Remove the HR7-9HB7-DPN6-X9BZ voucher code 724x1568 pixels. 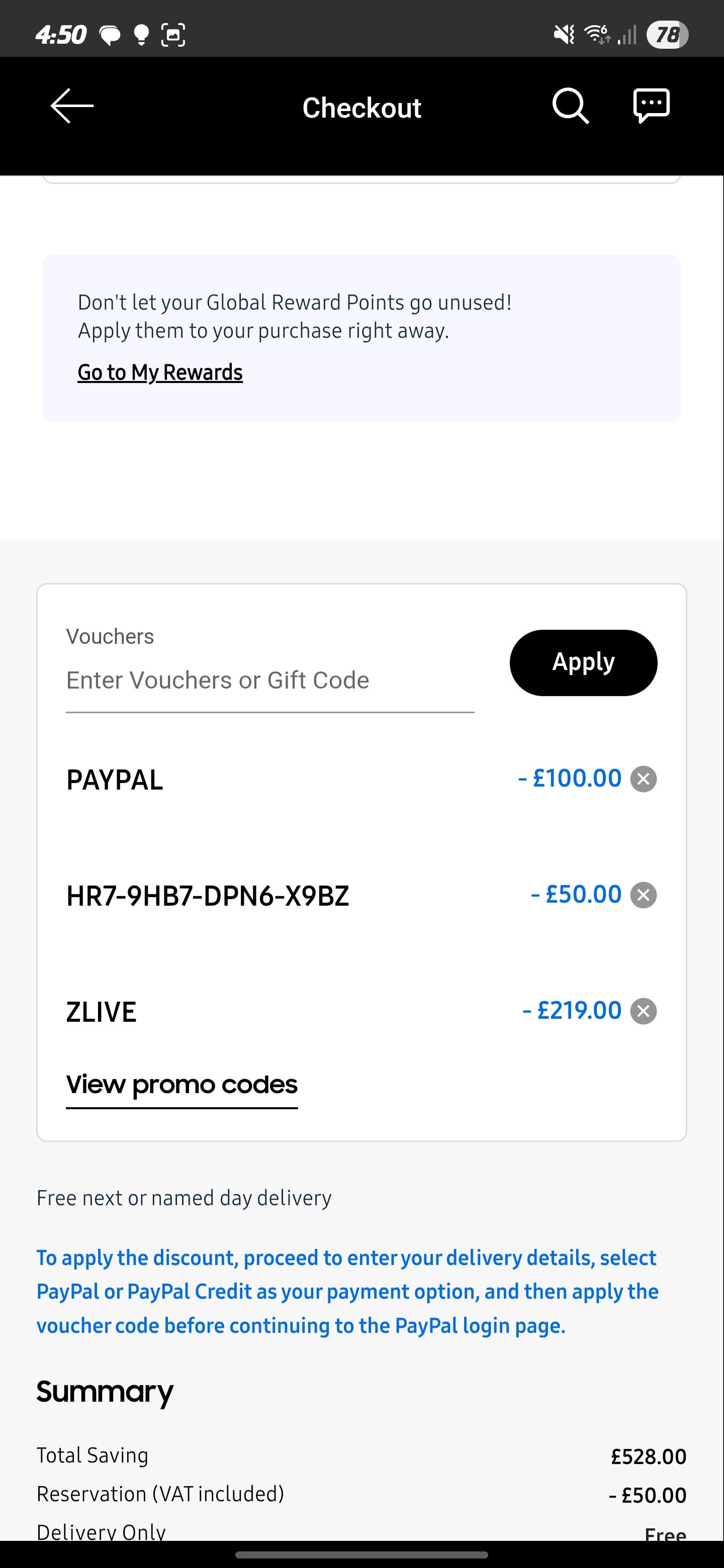(643, 896)
